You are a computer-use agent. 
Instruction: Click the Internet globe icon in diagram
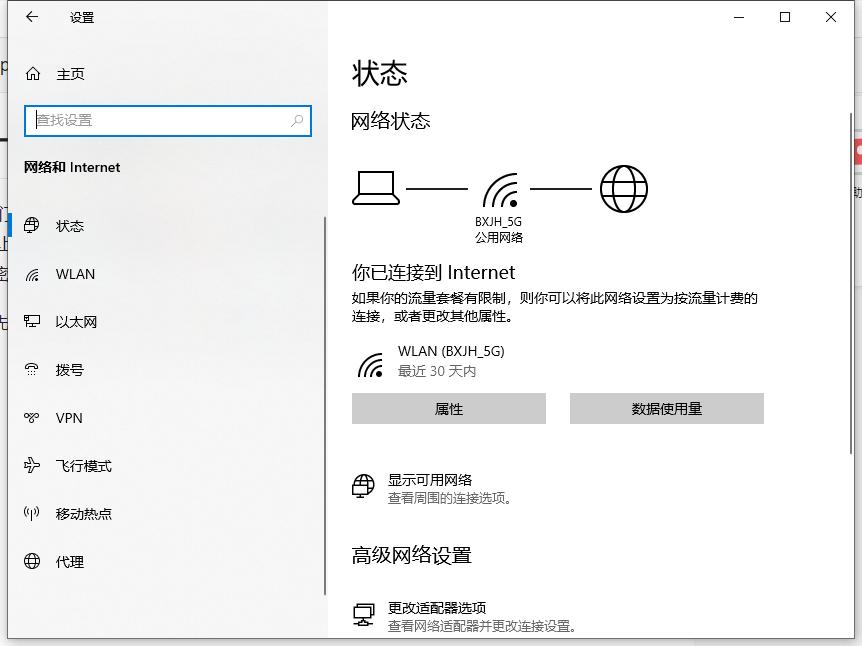click(x=624, y=187)
